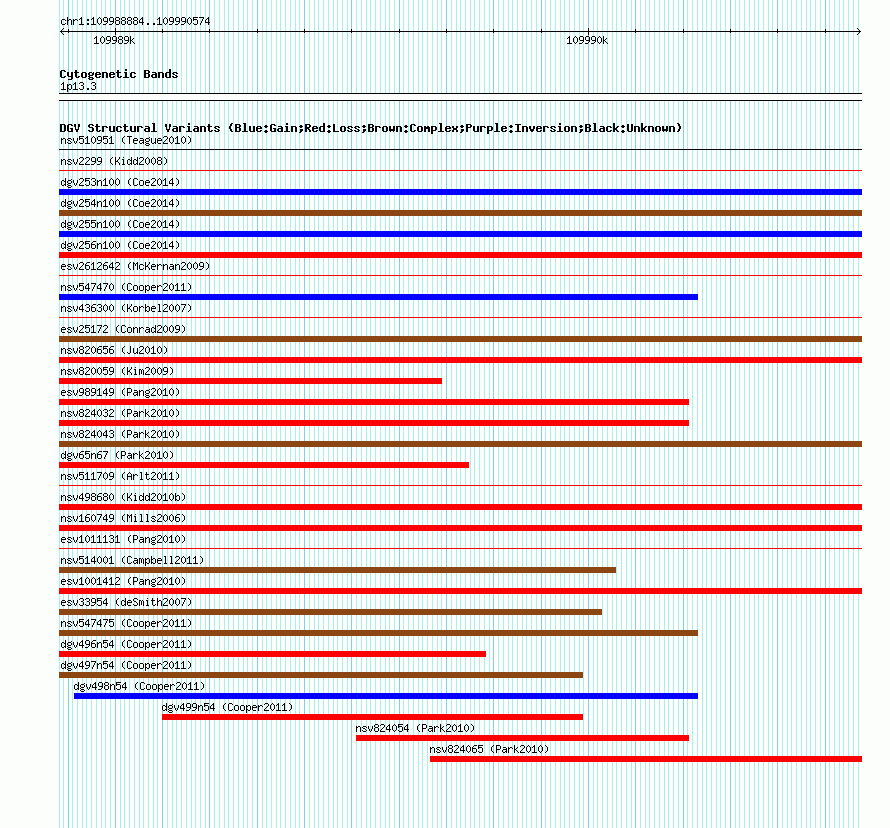This screenshot has height=828, width=890.
Task: Click the 1p13.3 band label
Action: point(78,86)
